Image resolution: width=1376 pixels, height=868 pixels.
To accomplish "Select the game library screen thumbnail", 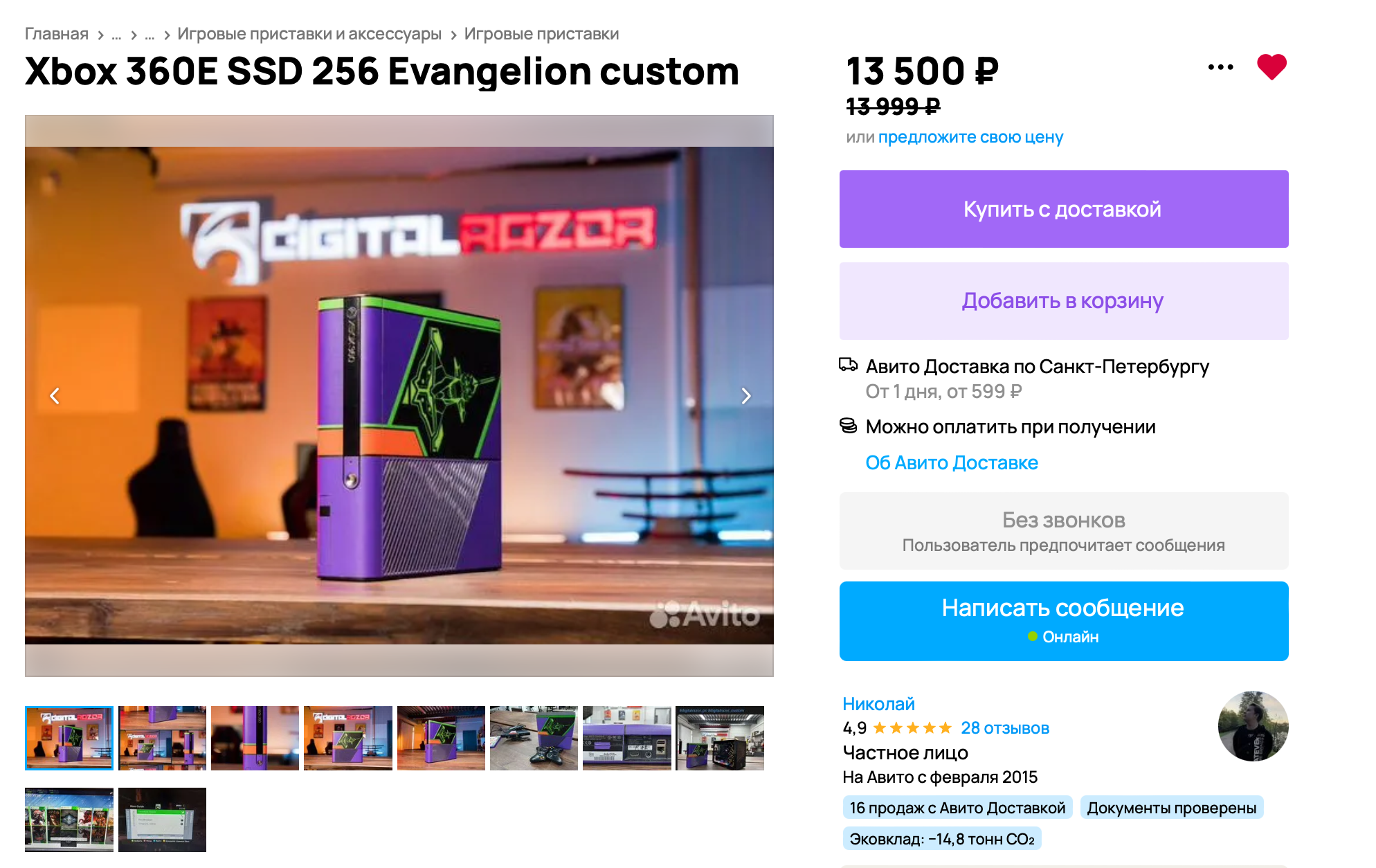I will click(69, 820).
